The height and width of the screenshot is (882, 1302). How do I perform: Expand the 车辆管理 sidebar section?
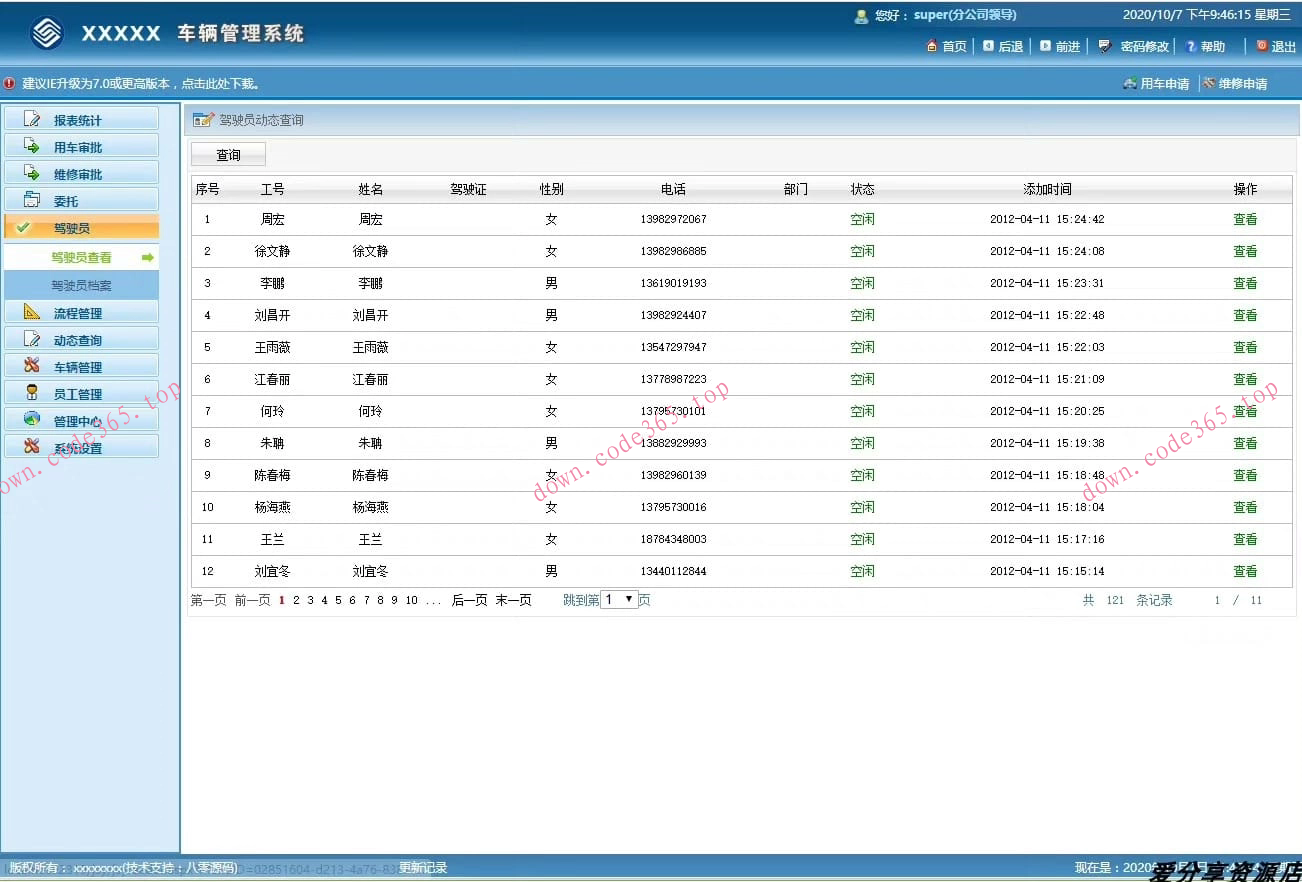[x=81, y=367]
